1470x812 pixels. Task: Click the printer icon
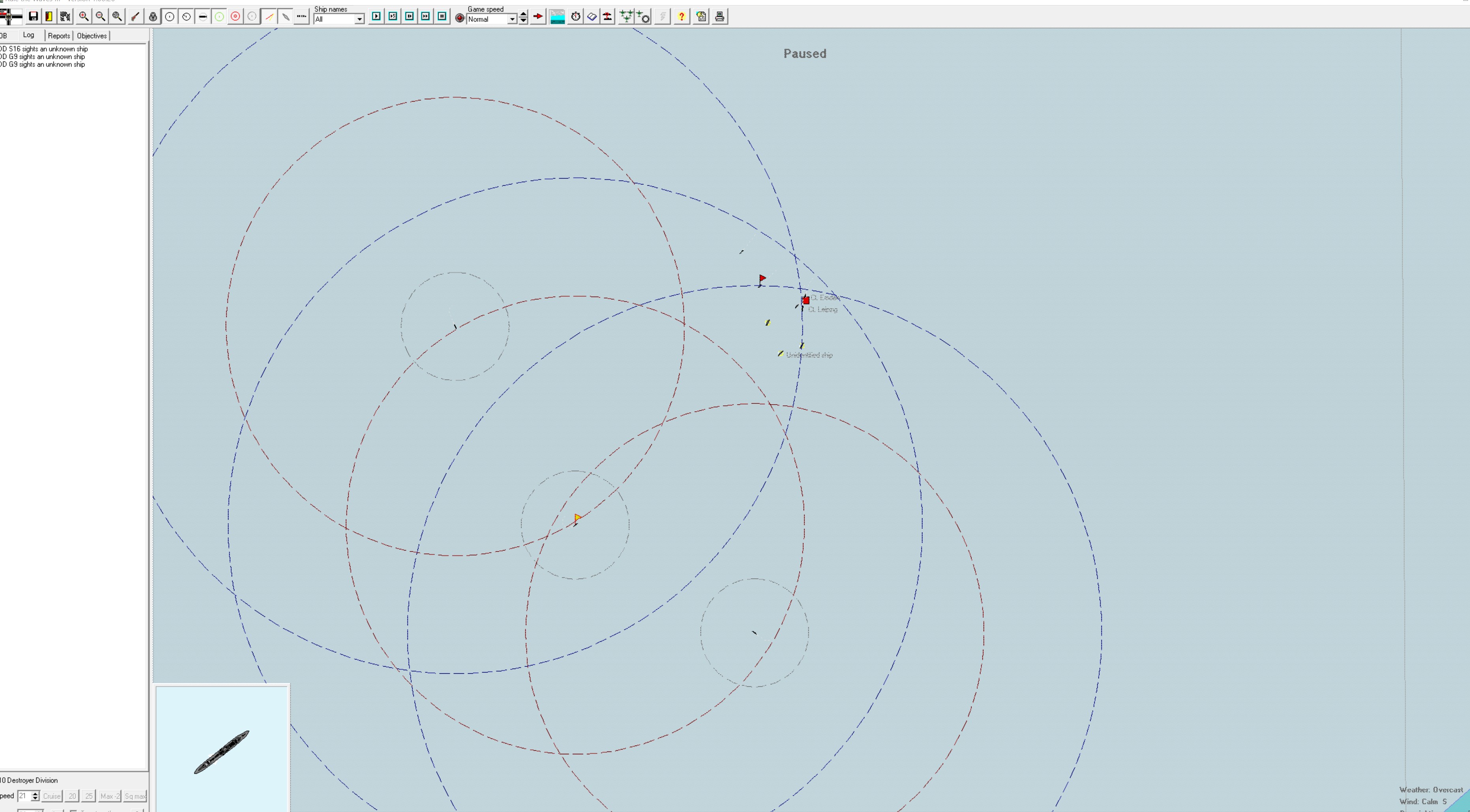720,17
